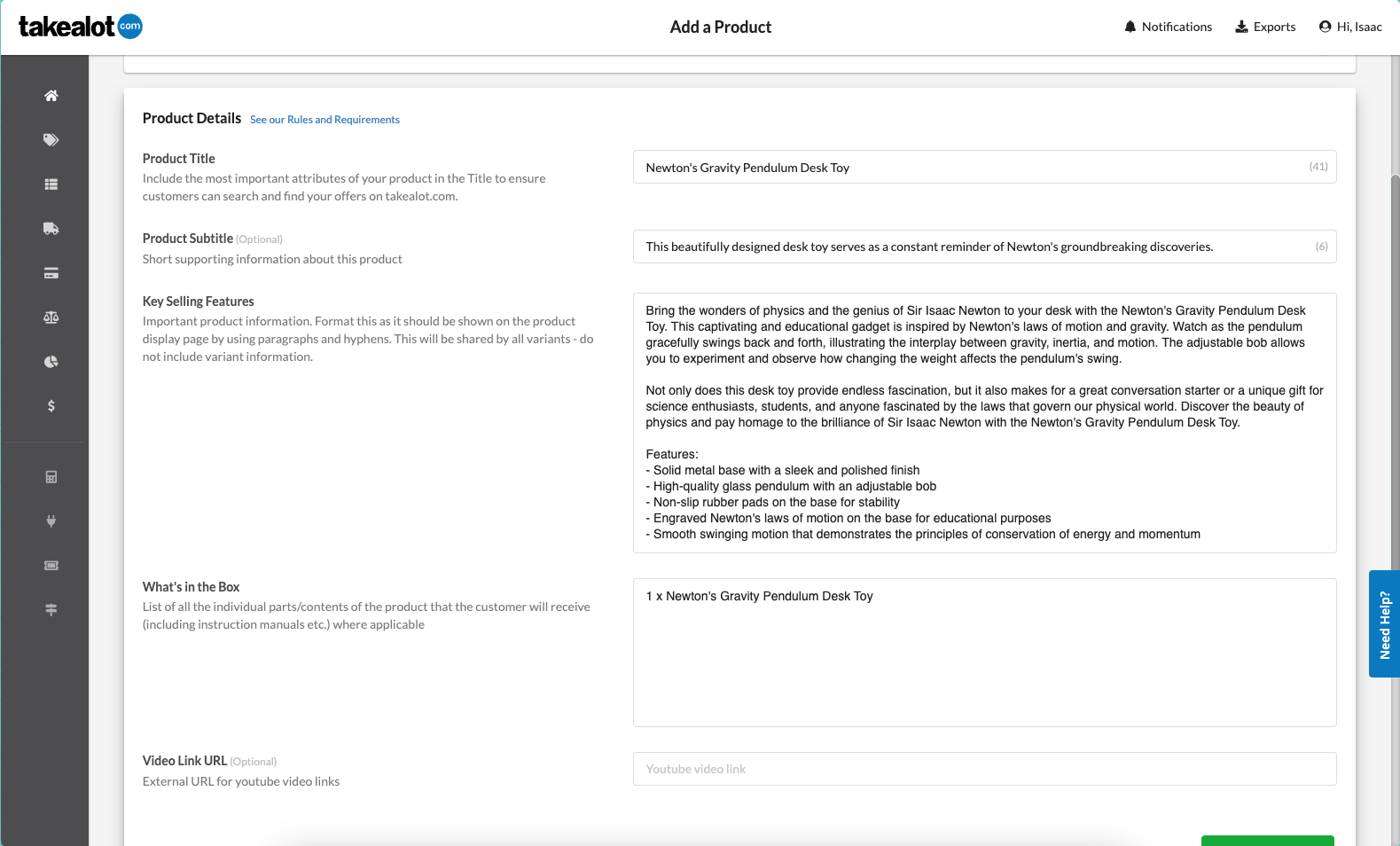
Task: Open the pie chart reports icon
Action: coord(51,362)
